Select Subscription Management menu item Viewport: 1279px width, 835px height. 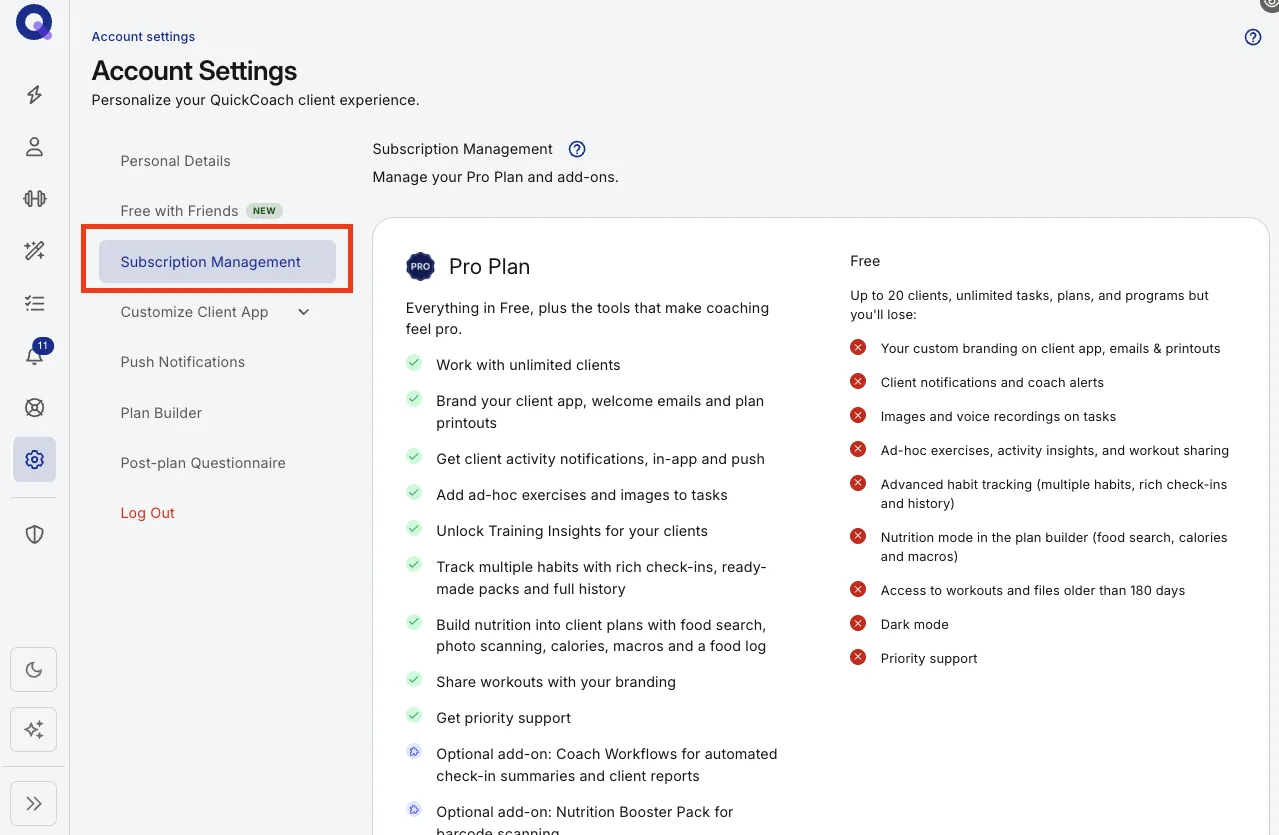click(217, 262)
